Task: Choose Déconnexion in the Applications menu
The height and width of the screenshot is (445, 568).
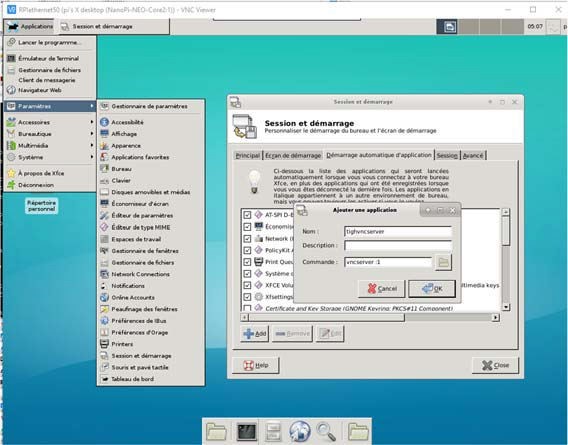Action: pyautogui.click(x=50, y=185)
